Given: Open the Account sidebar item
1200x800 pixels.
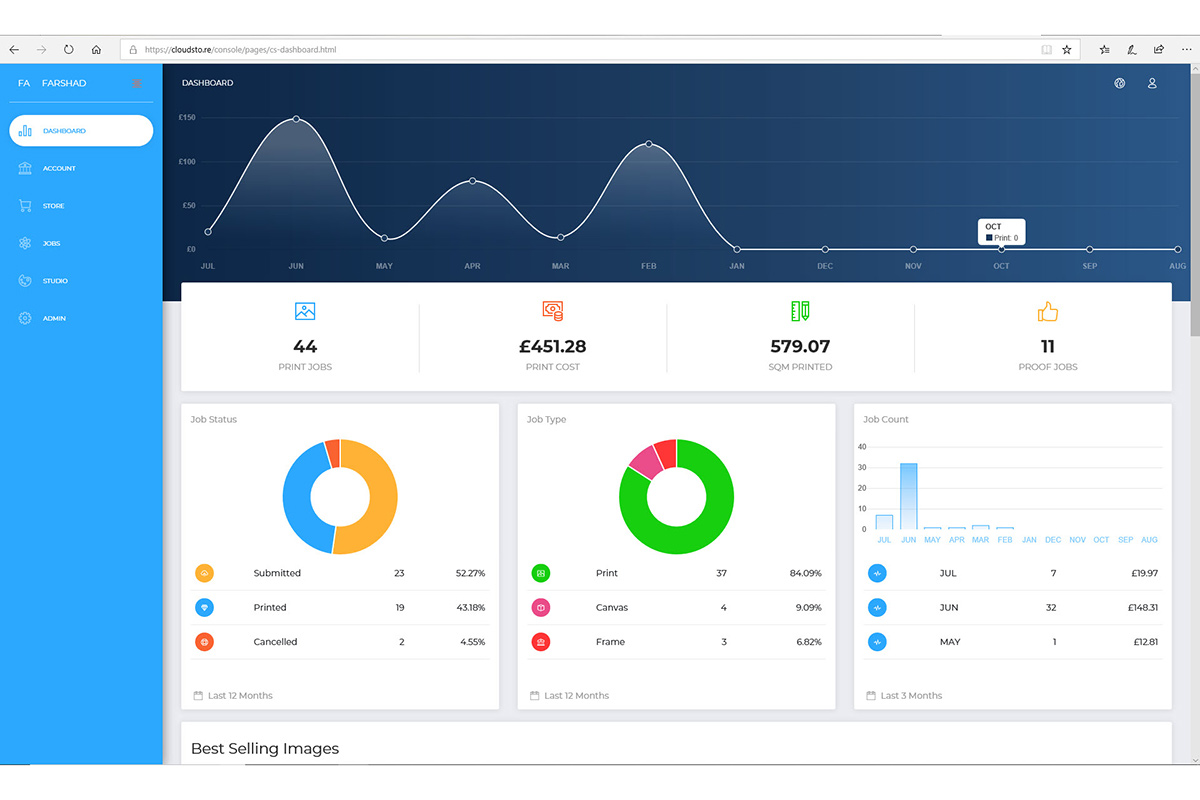Looking at the screenshot, I should (59, 168).
